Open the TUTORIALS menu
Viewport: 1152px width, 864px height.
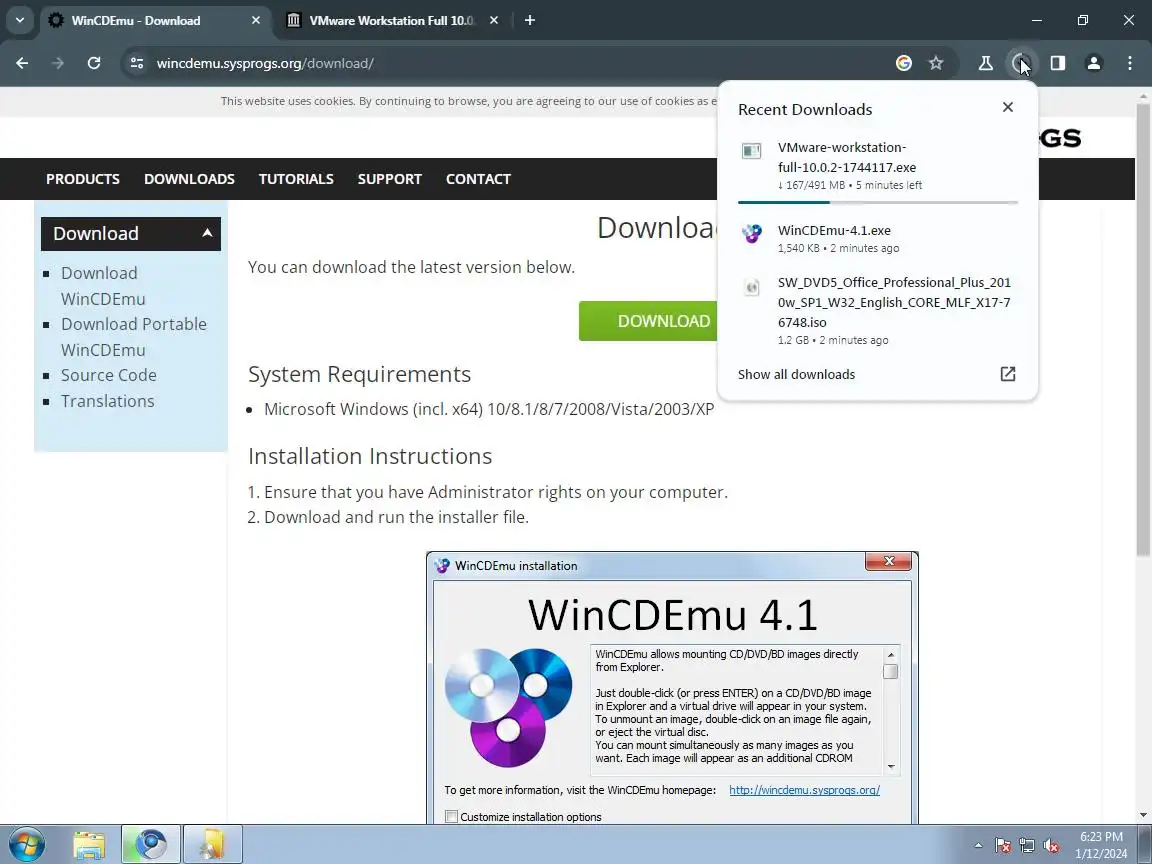tap(296, 179)
